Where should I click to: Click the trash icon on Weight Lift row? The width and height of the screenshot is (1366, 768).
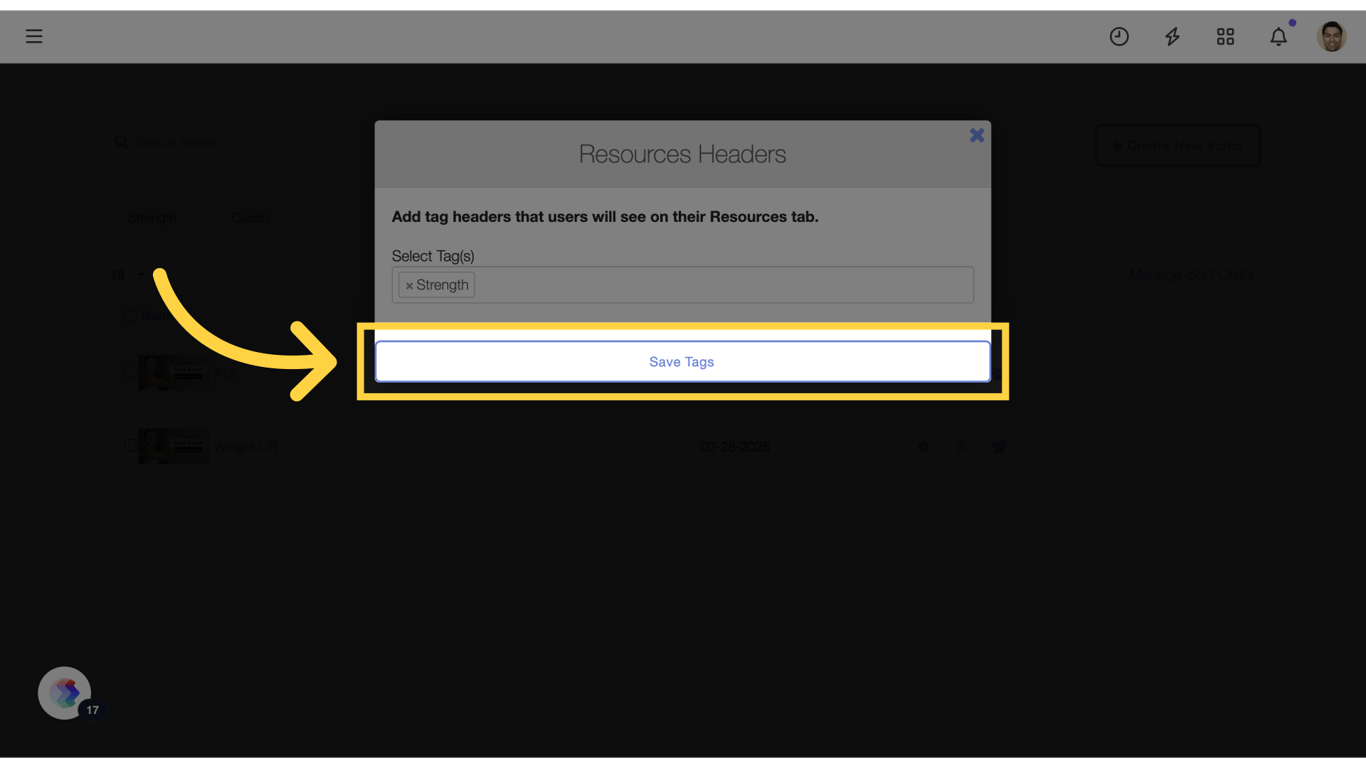click(961, 447)
